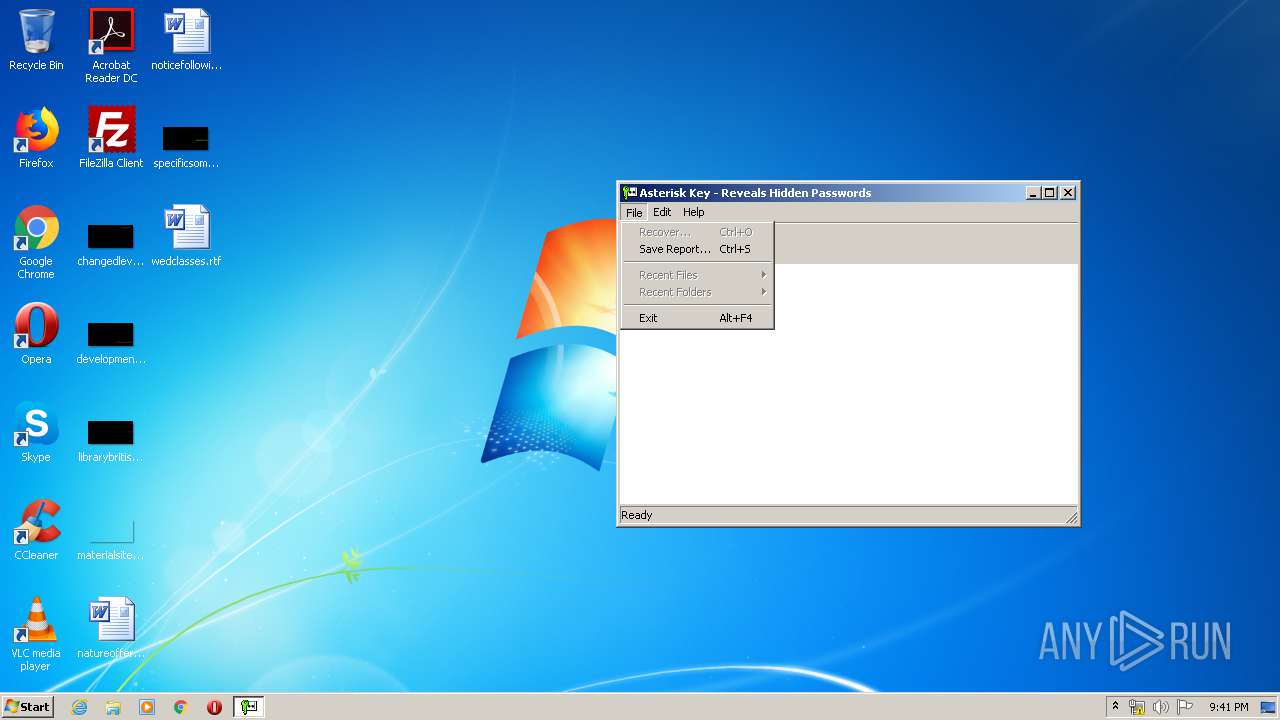Click the window resize grip corner
1280x720 pixels.
(x=1071, y=517)
